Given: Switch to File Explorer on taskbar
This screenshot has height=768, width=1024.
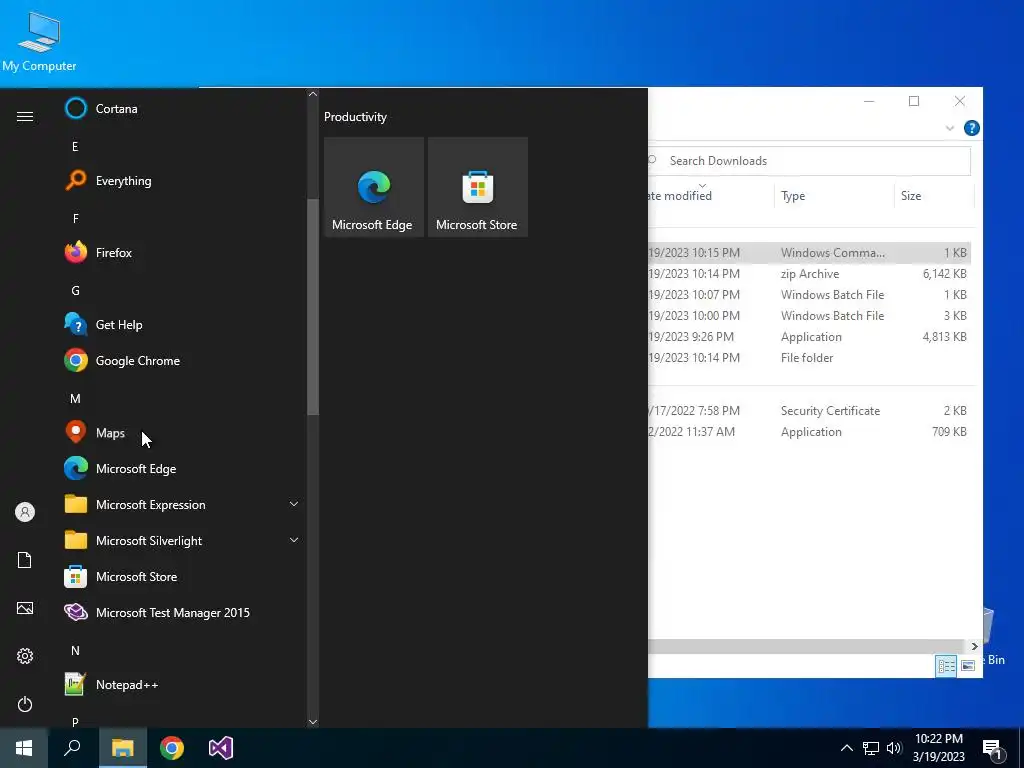Looking at the screenshot, I should [122, 748].
